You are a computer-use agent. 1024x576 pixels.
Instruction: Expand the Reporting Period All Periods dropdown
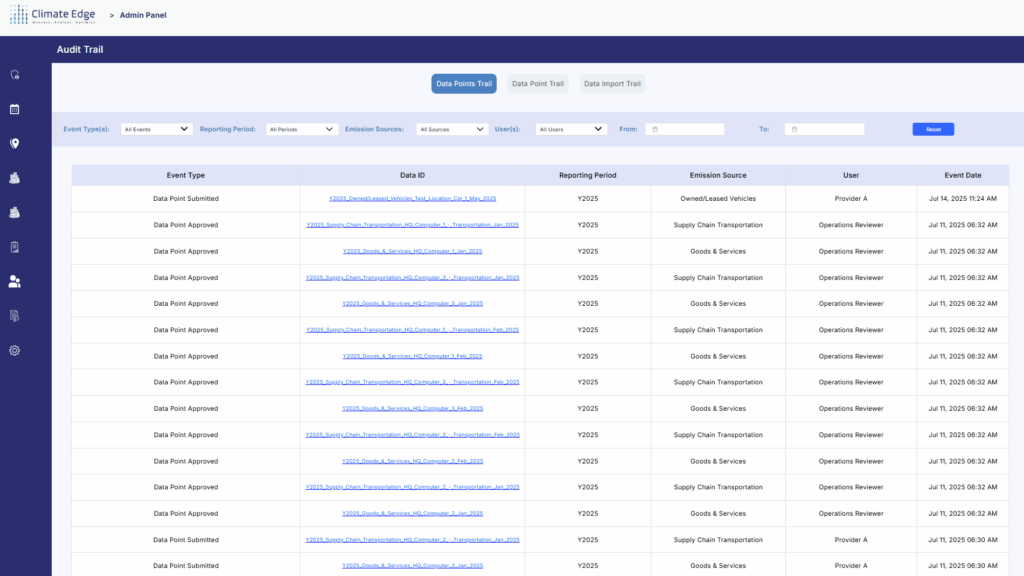[x=302, y=128]
